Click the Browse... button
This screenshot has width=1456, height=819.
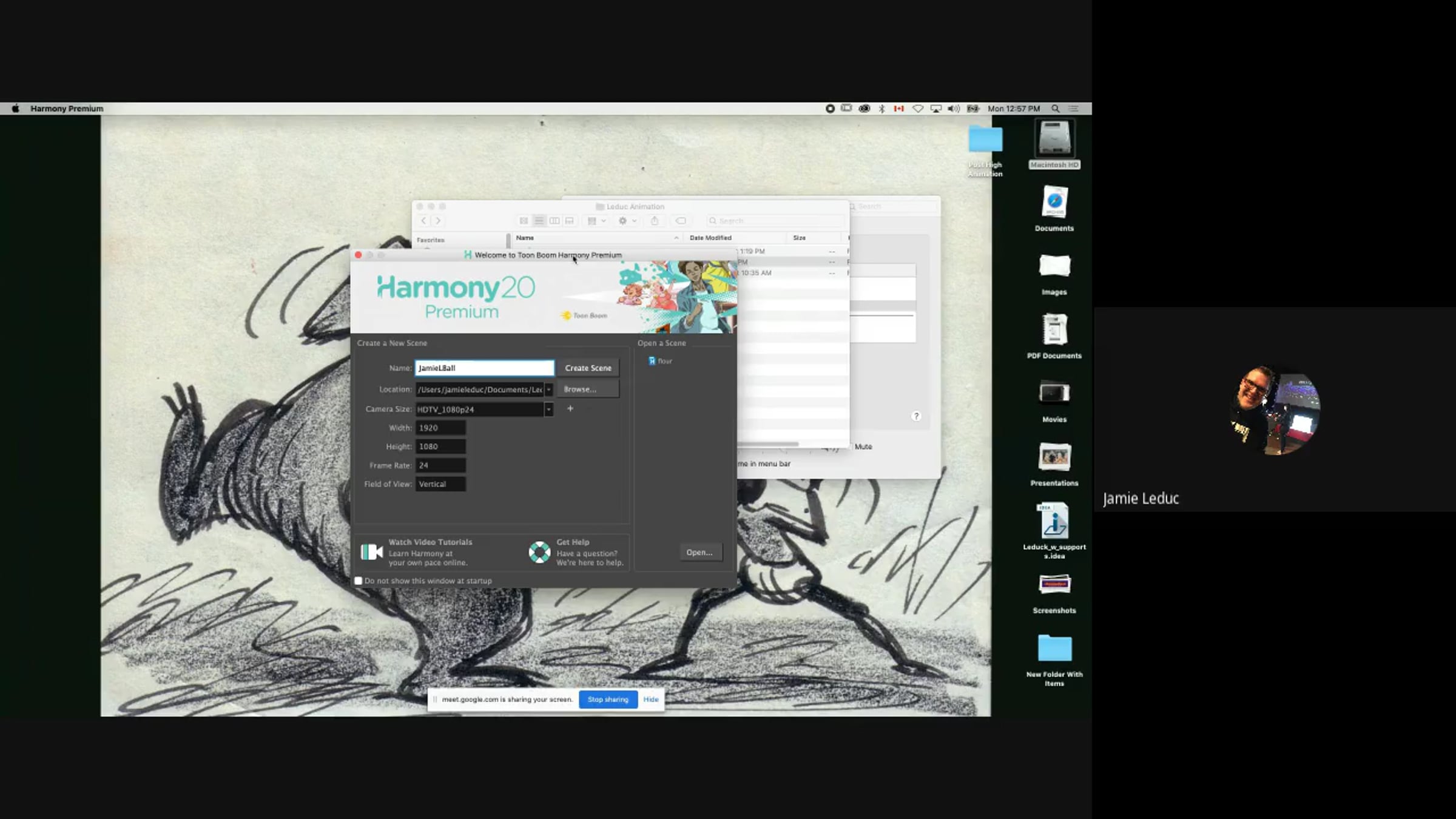pyautogui.click(x=588, y=389)
